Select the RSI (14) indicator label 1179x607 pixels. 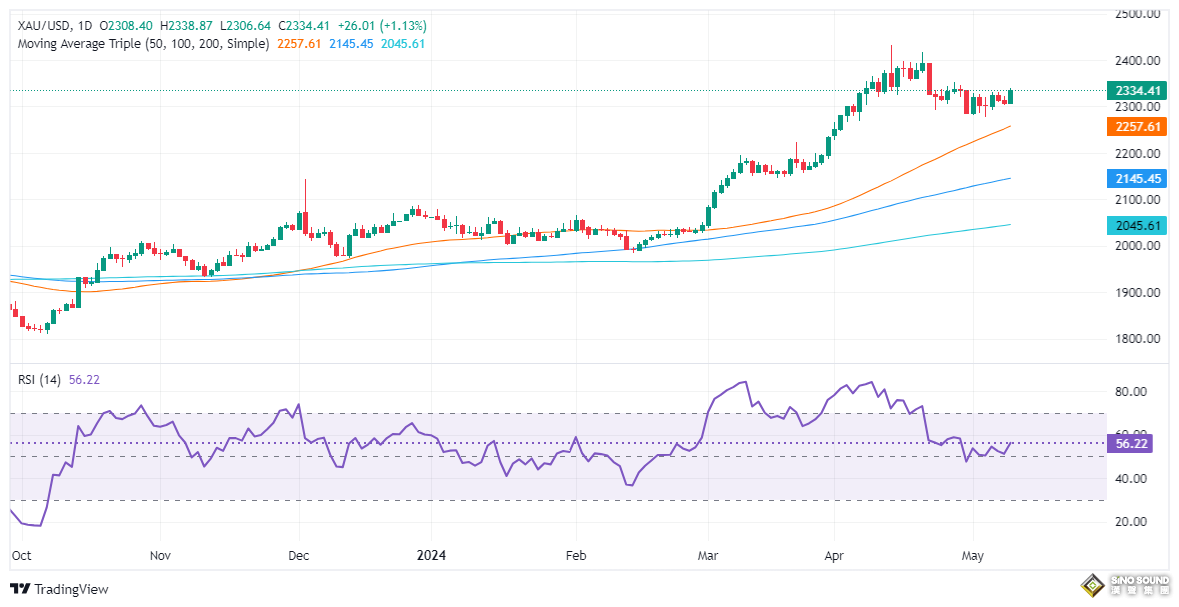pos(40,379)
